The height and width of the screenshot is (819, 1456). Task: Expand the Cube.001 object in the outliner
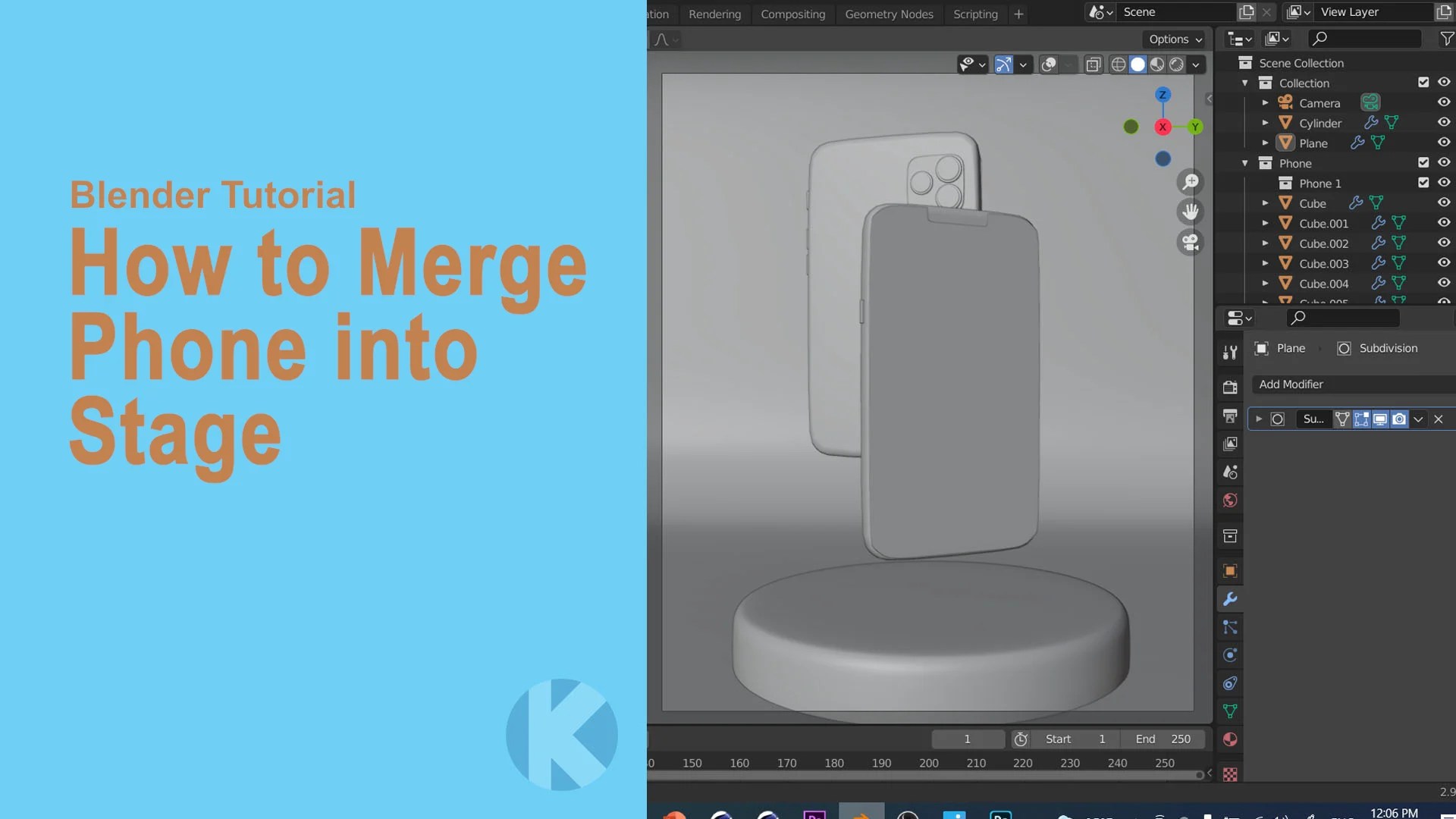click(x=1265, y=223)
